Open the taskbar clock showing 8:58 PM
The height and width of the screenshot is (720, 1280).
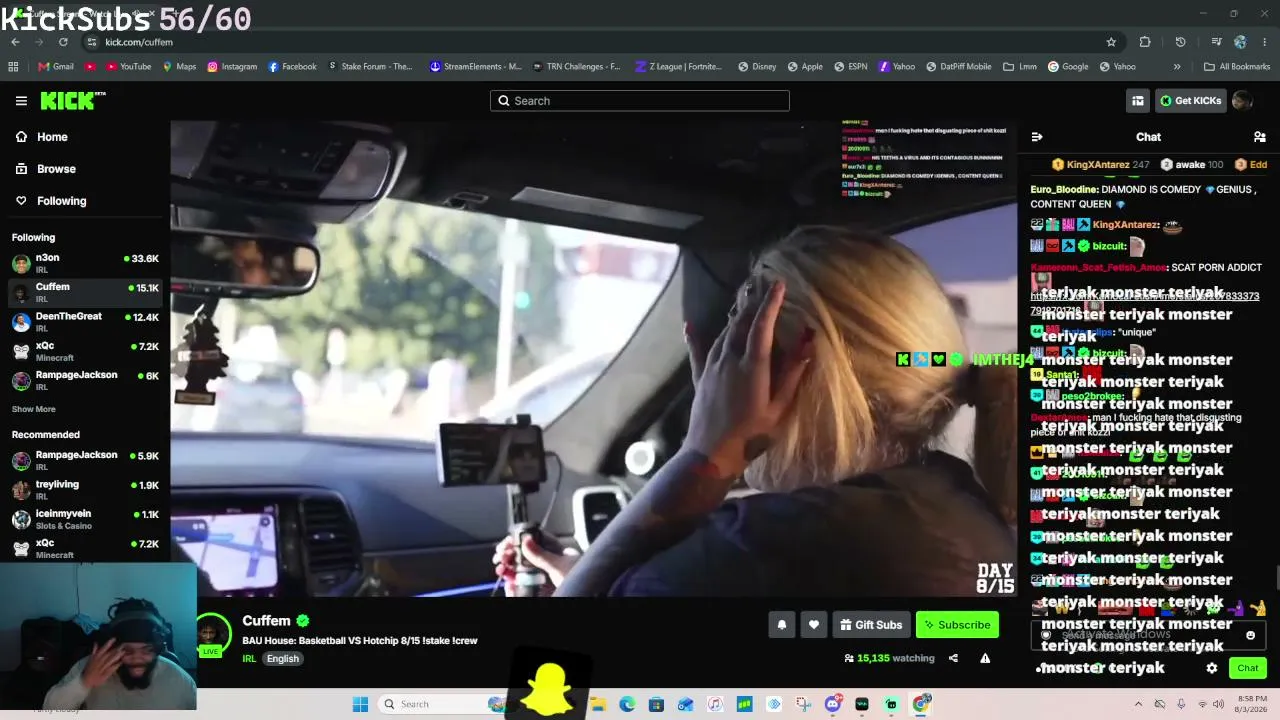(1253, 704)
